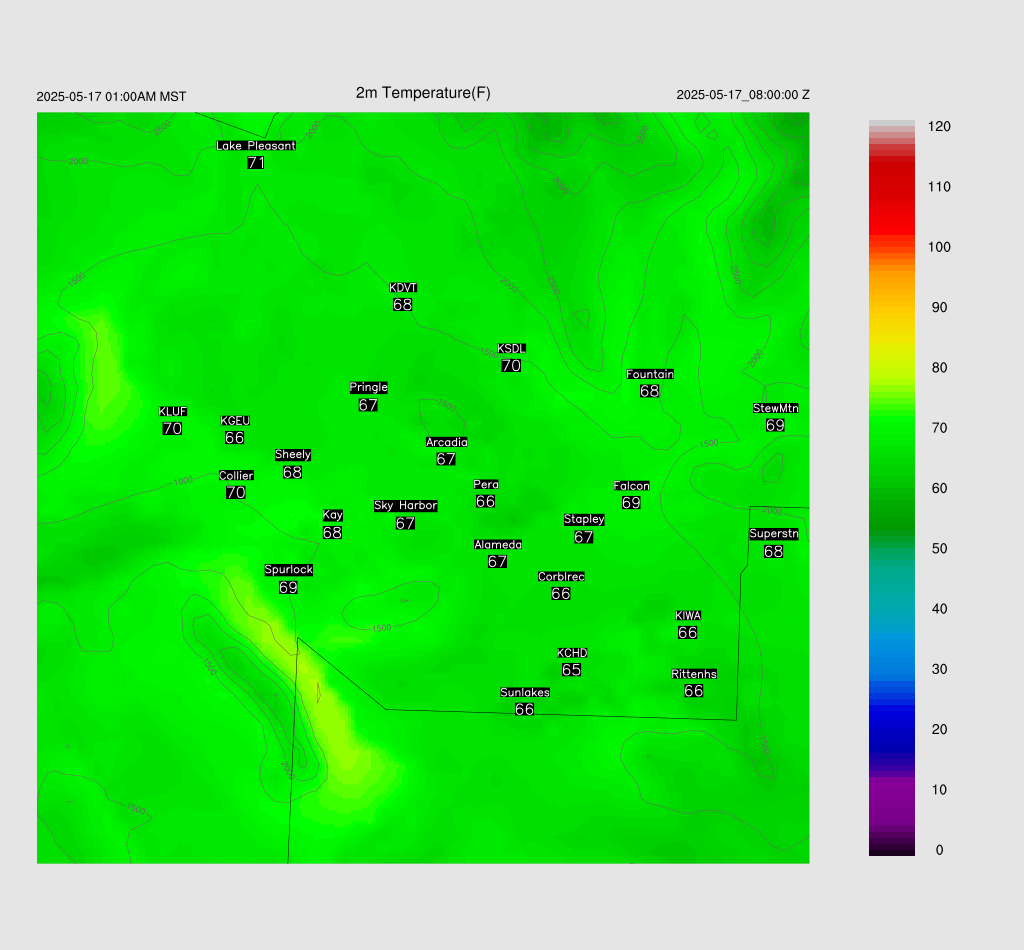Select the KSDL station label
The image size is (1024, 950).
[511, 349]
